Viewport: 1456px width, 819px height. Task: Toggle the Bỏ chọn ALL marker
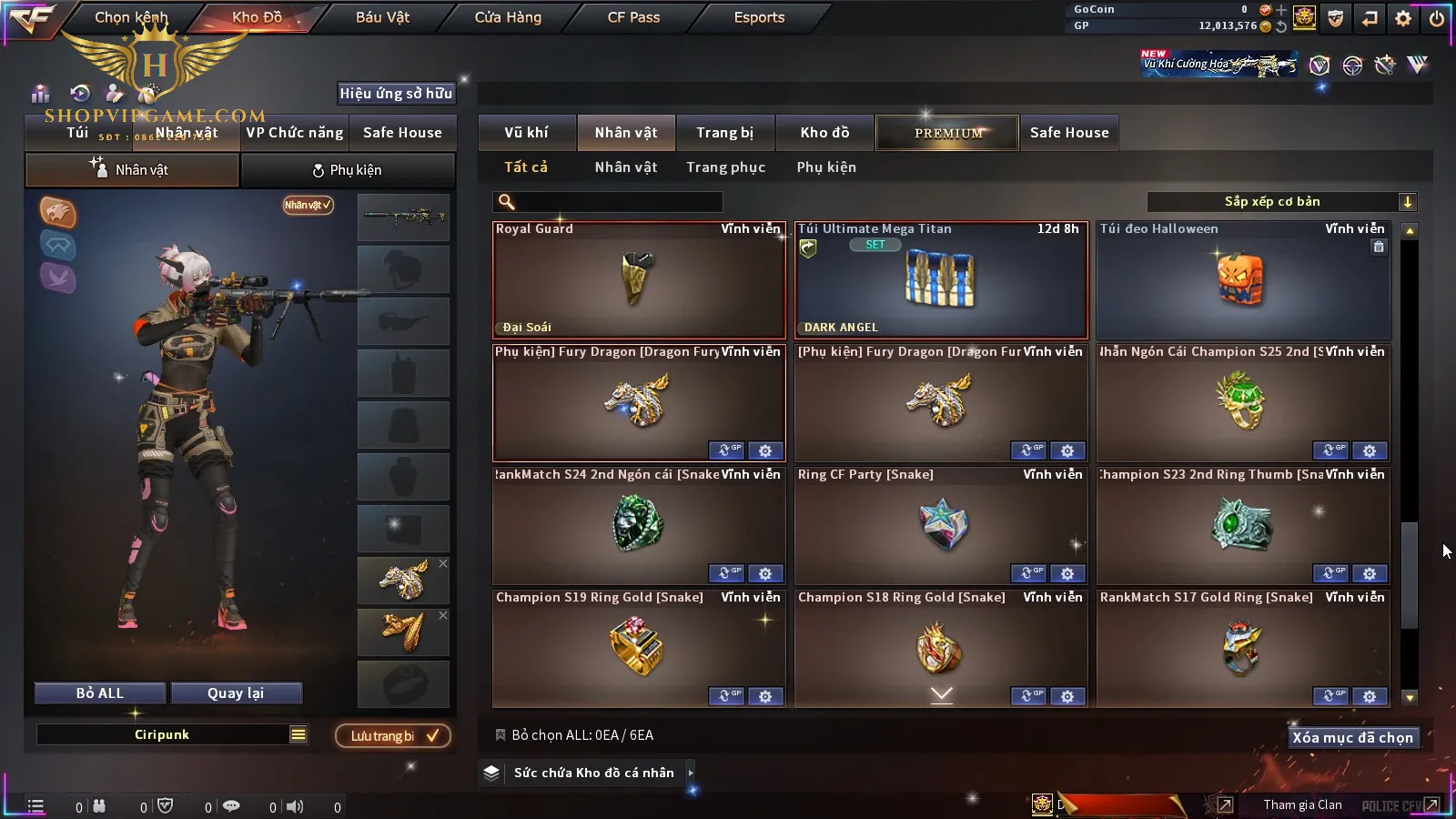[500, 734]
